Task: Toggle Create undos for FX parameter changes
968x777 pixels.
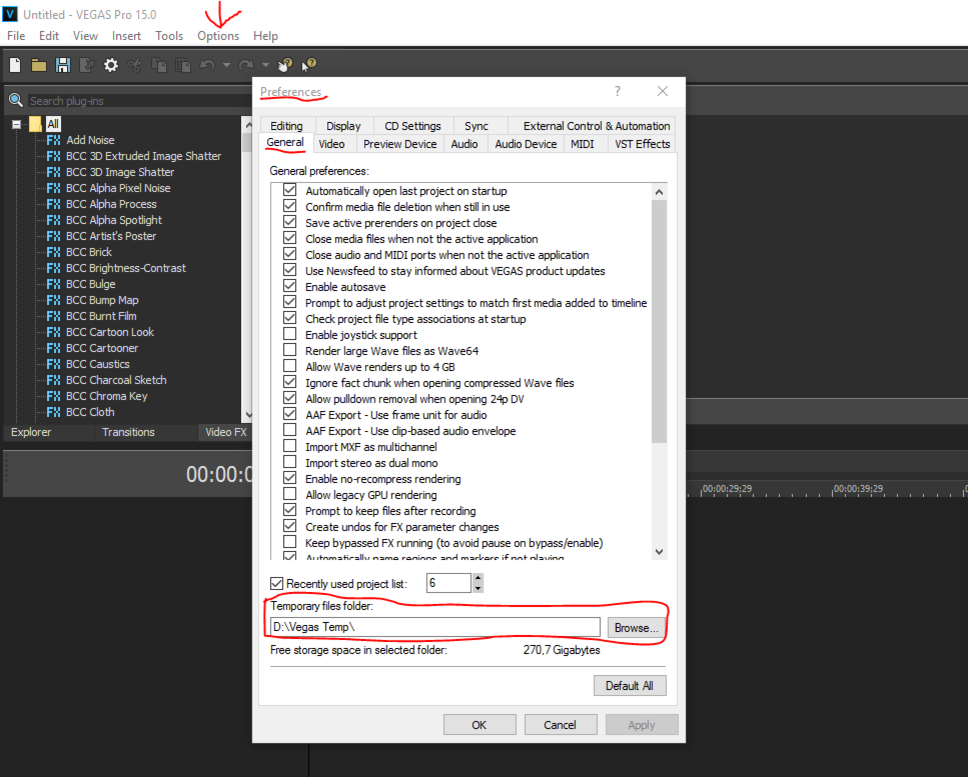Action: click(x=290, y=526)
